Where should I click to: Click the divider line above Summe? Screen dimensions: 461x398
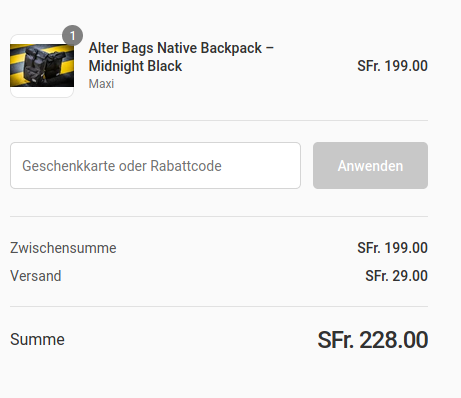219,306
